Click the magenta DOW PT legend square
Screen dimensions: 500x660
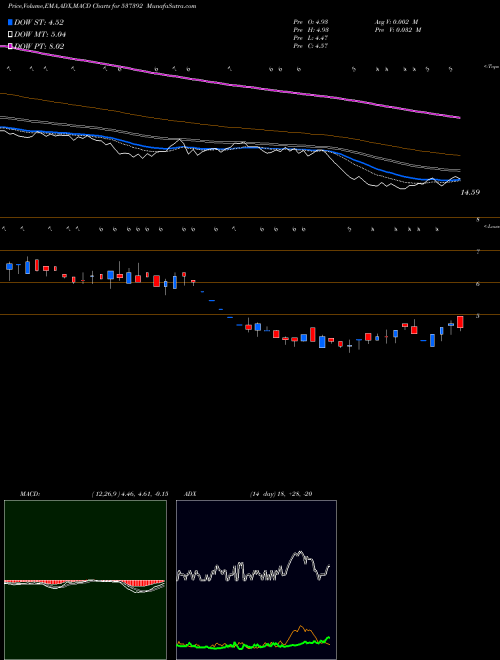pos(10,46)
